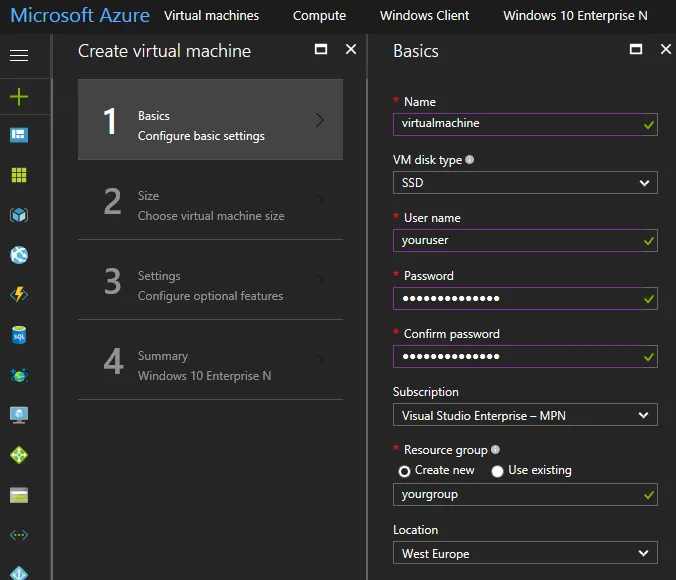This screenshot has width=676, height=580.
Task: Go to Virtual machines breadcrumb
Action: [x=211, y=16]
